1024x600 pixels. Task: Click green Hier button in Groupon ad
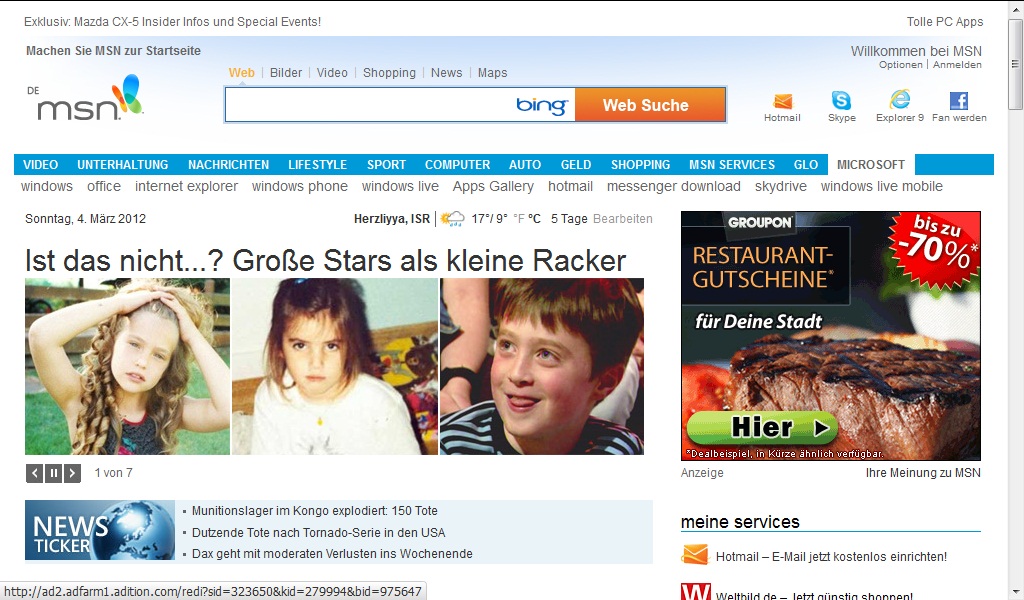tap(762, 428)
